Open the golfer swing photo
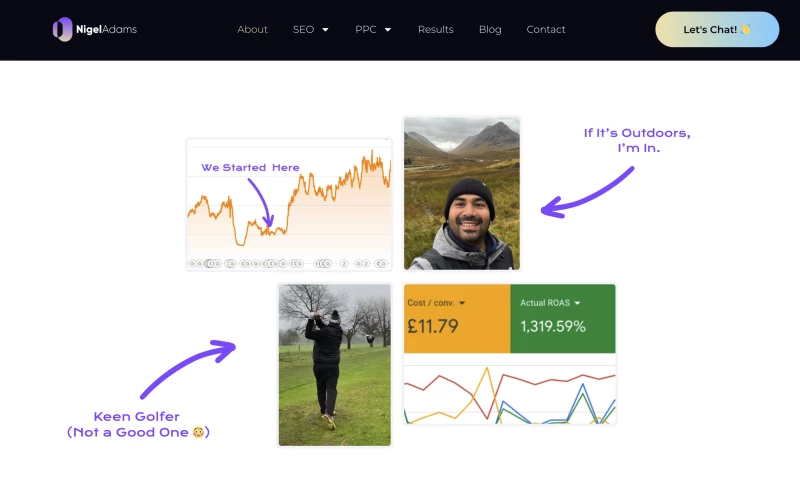 coord(335,365)
